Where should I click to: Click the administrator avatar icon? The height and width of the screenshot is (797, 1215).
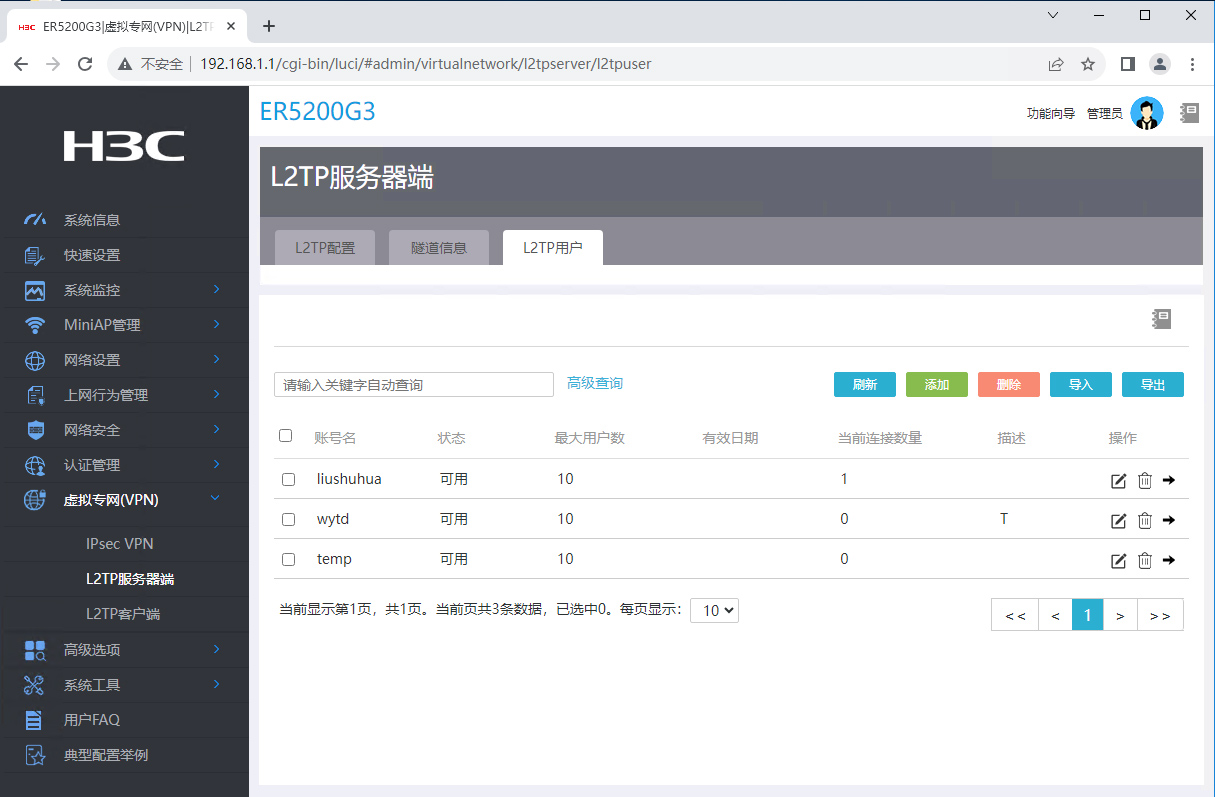click(x=1147, y=113)
